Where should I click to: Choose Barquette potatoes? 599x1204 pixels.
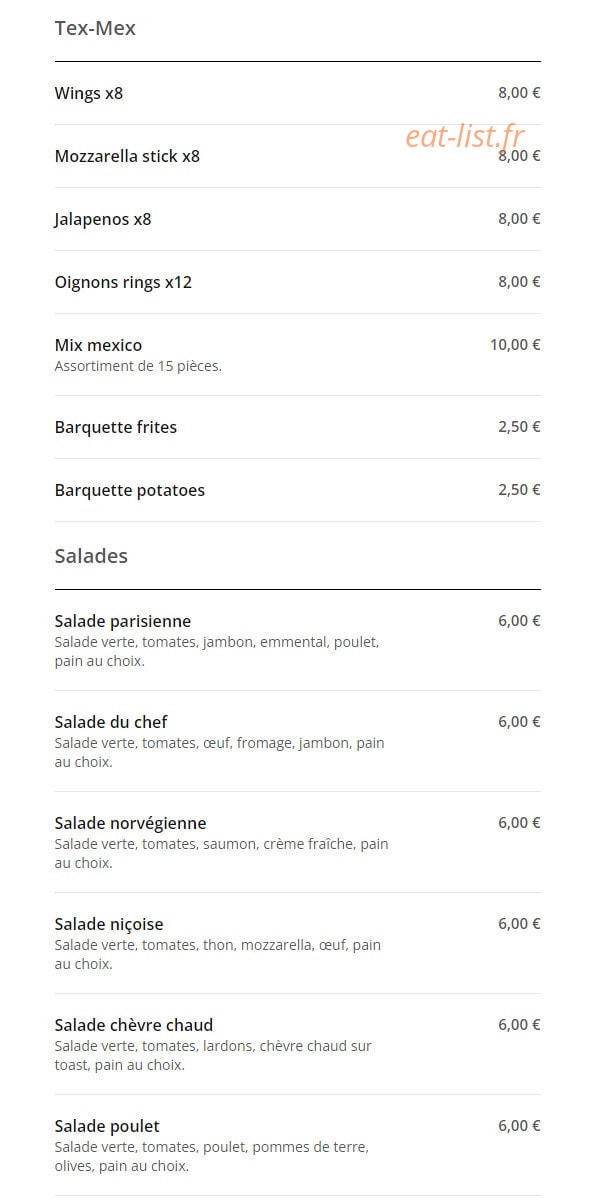tap(297, 490)
